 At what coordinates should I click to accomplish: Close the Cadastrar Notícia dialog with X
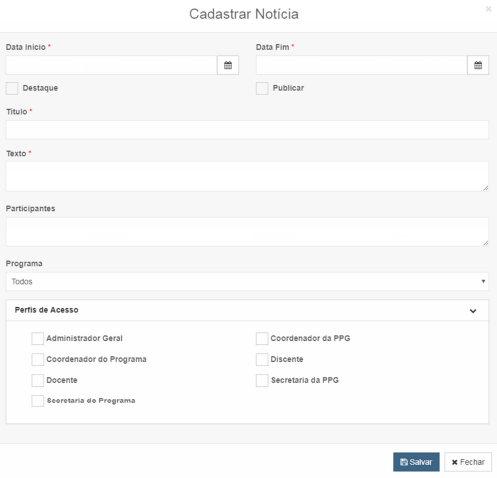[488, 9]
